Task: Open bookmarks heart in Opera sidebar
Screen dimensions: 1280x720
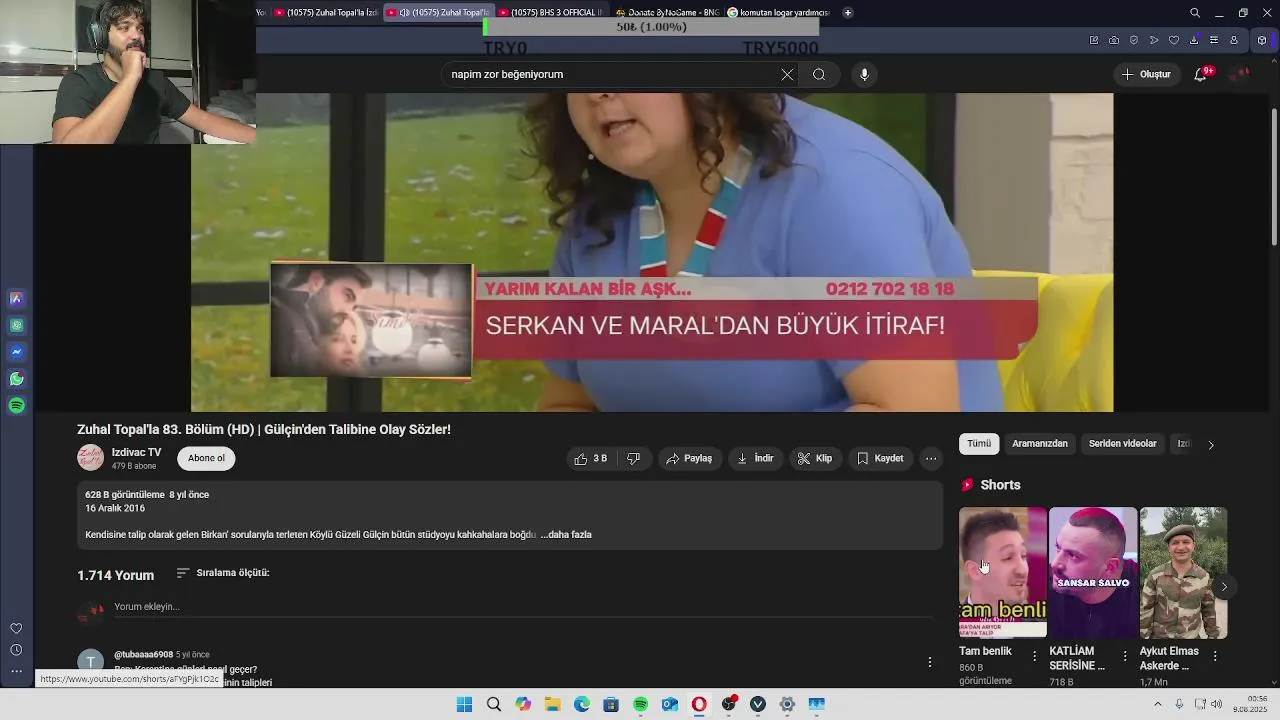Action: pyautogui.click(x=16, y=629)
